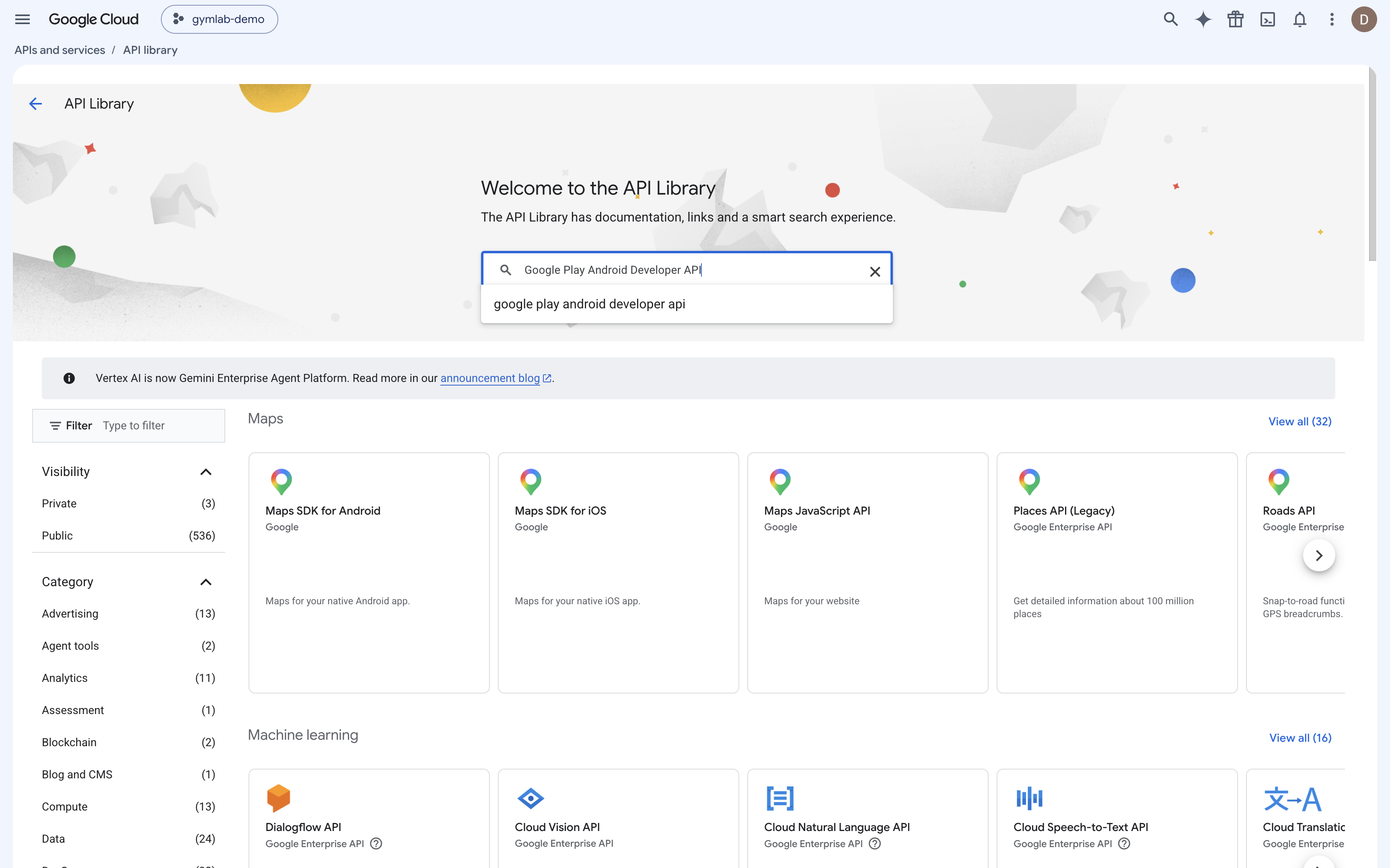1390x868 pixels.
Task: Open the Maps JavaScript API card
Action: tap(868, 573)
